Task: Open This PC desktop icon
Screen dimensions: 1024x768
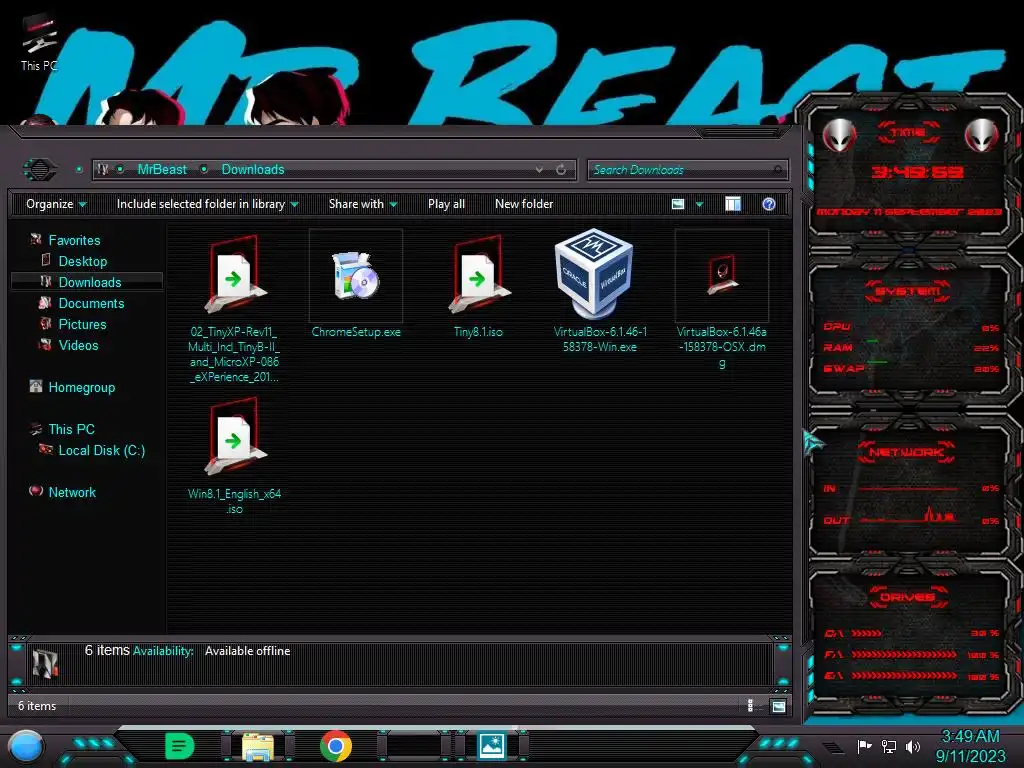Action: click(x=39, y=42)
